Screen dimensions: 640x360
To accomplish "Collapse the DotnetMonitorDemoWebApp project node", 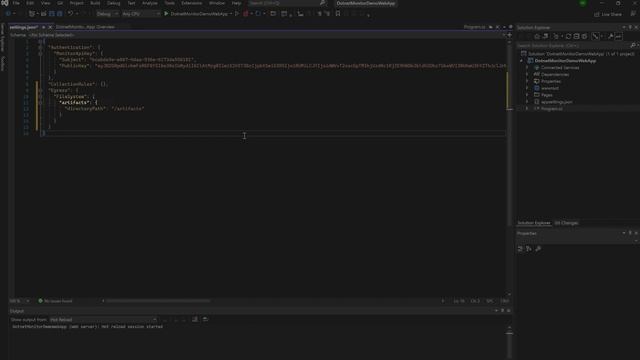I will point(522,61).
